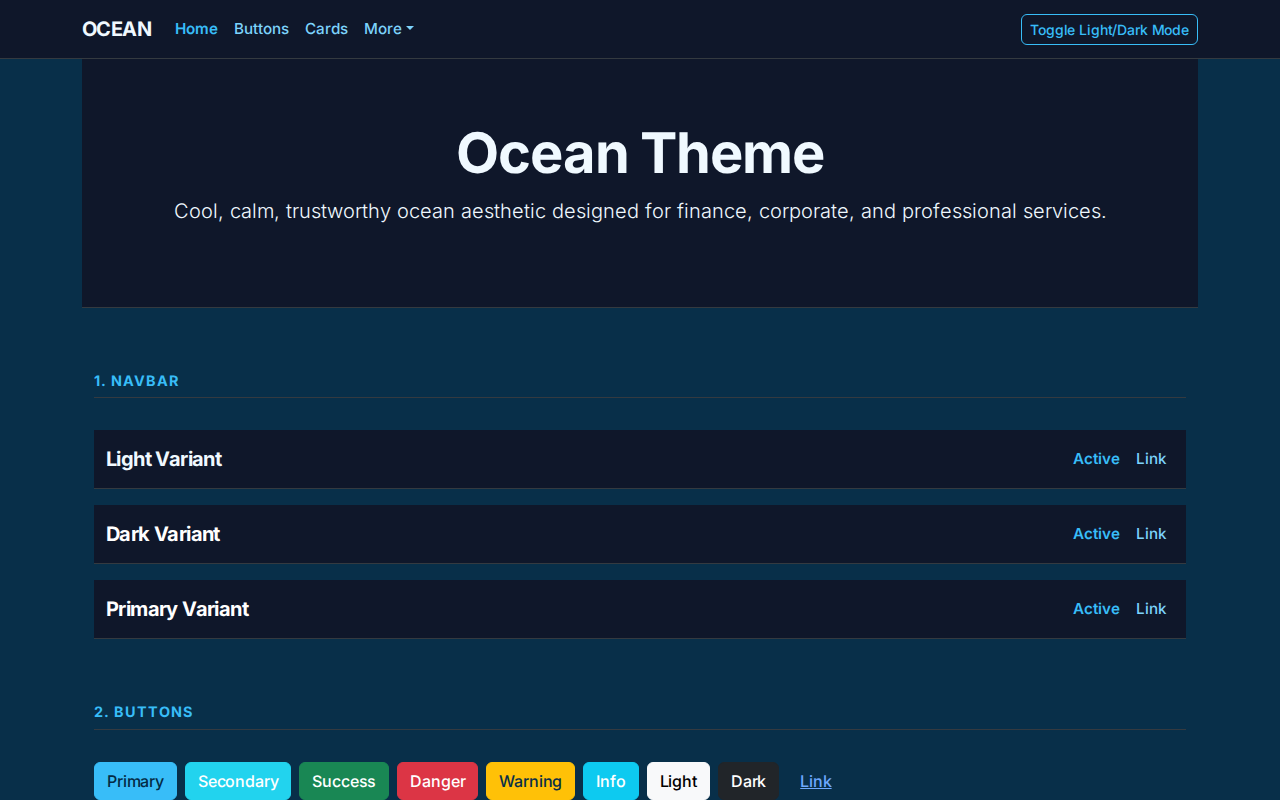This screenshot has height=800, width=1280.
Task: Click the Primary Variant navbar brand
Action: pos(177,609)
